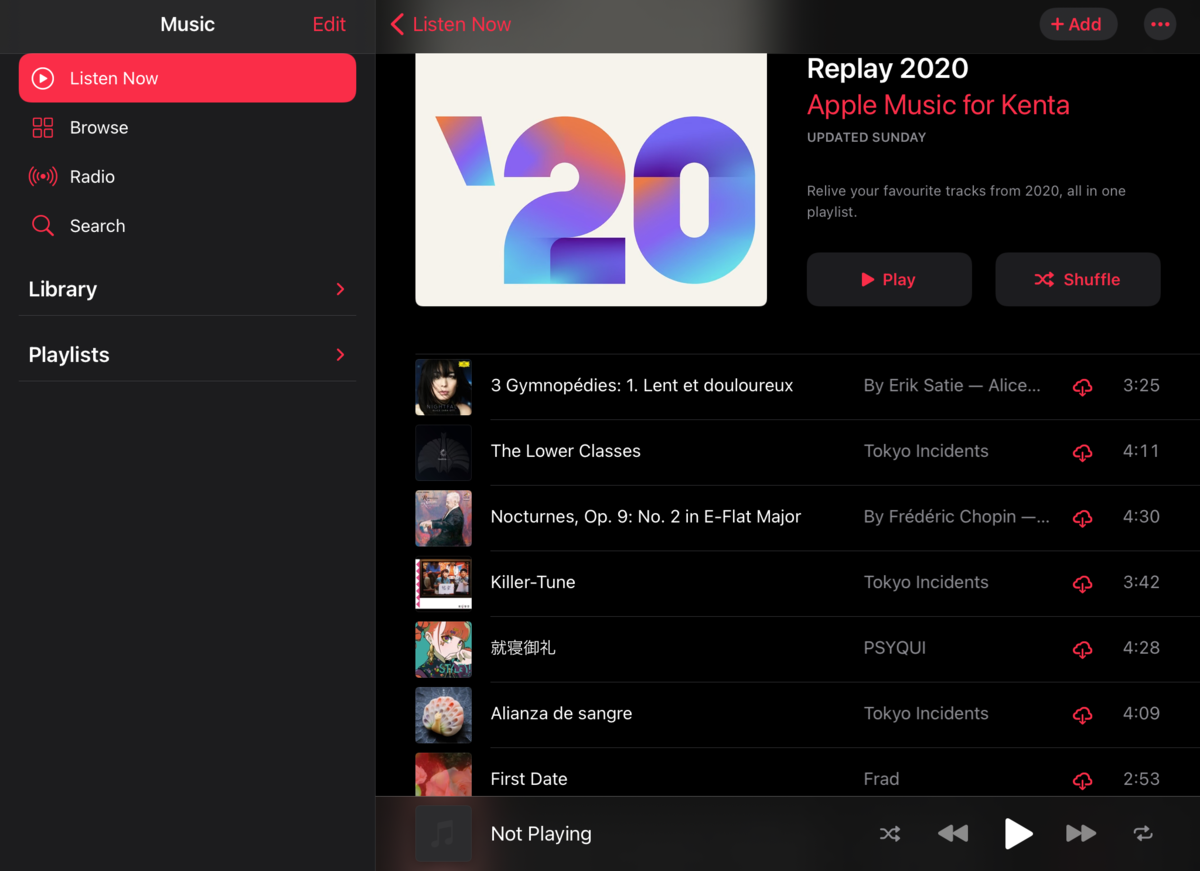
Task: Select the Playlists heading
Action: point(69,355)
